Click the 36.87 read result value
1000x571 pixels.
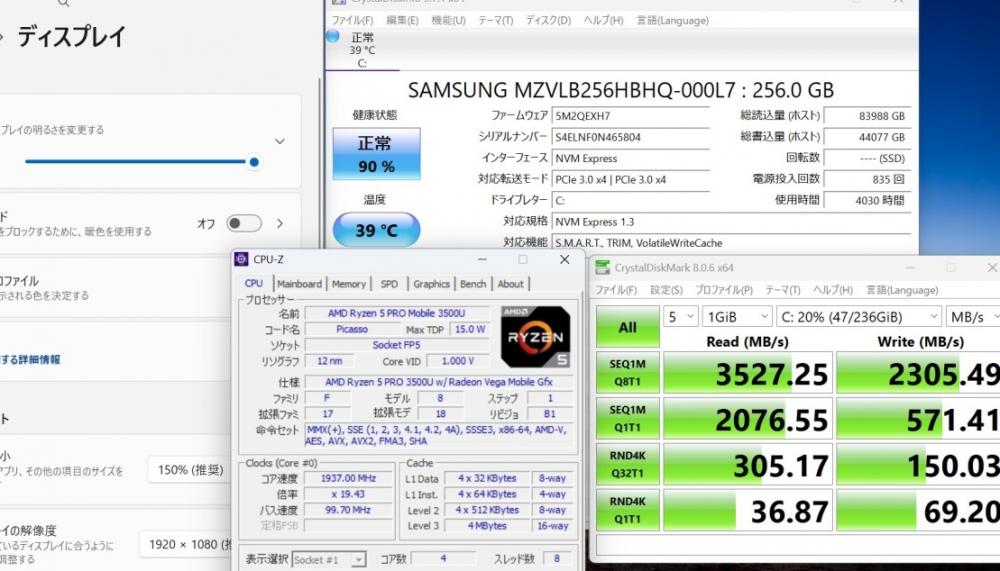[x=748, y=510]
